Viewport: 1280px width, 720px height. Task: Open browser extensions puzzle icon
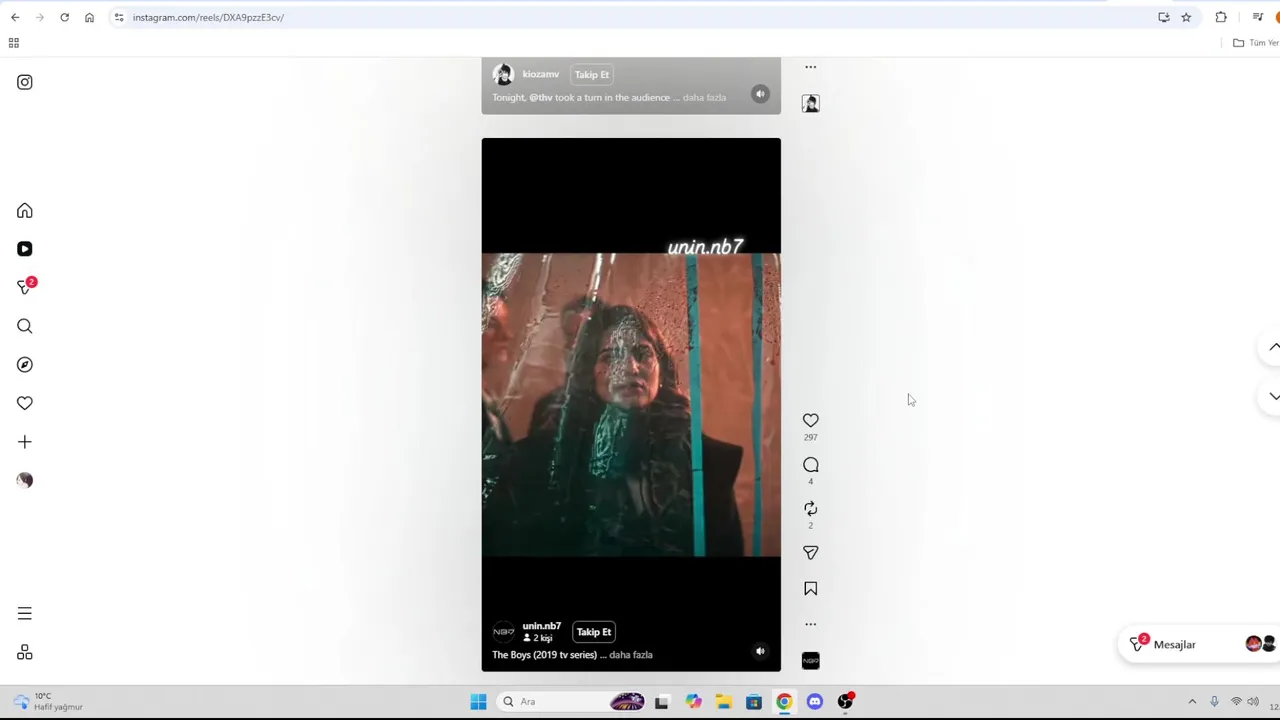1221,17
